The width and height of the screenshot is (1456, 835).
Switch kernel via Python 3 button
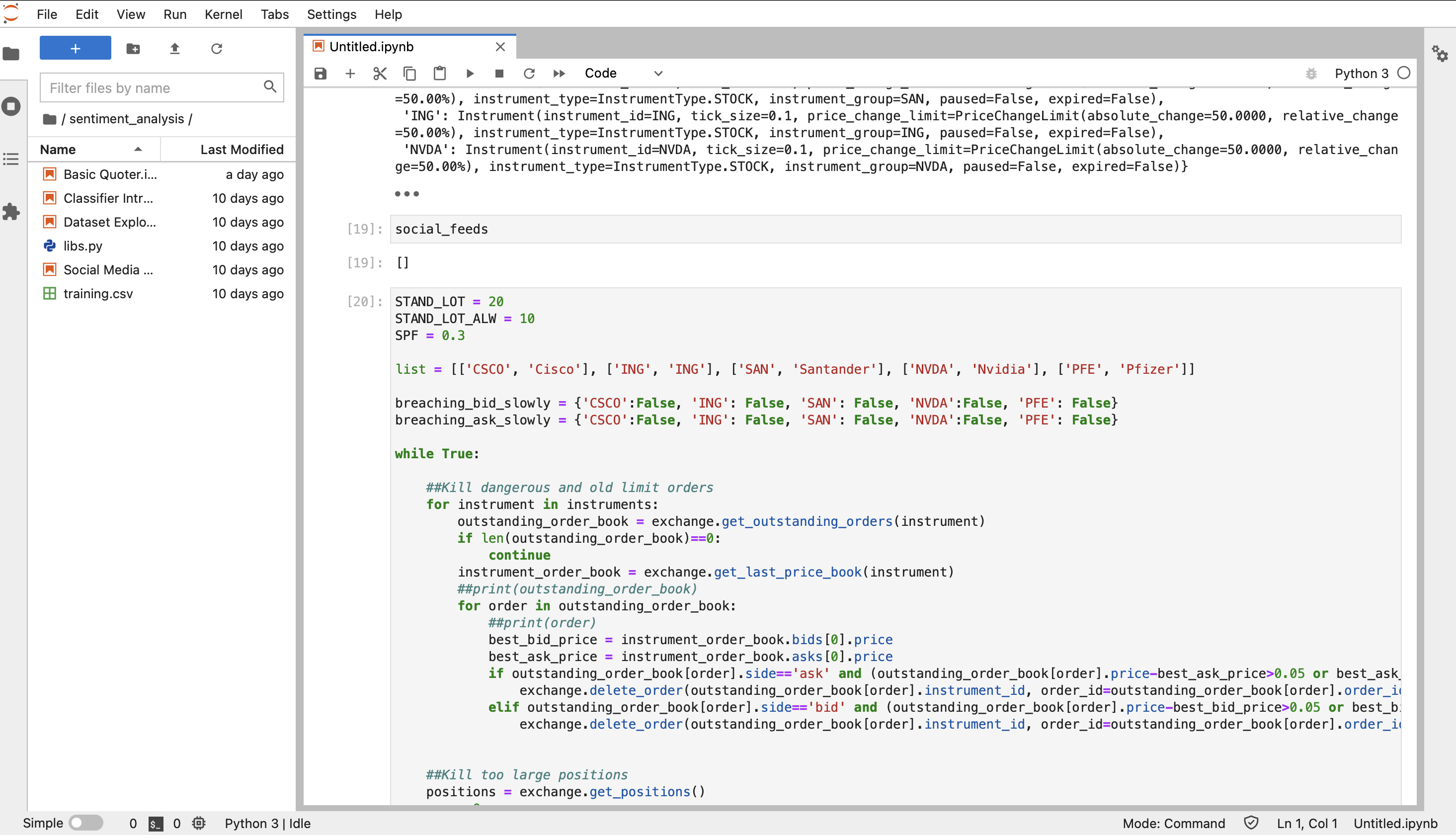point(1361,74)
